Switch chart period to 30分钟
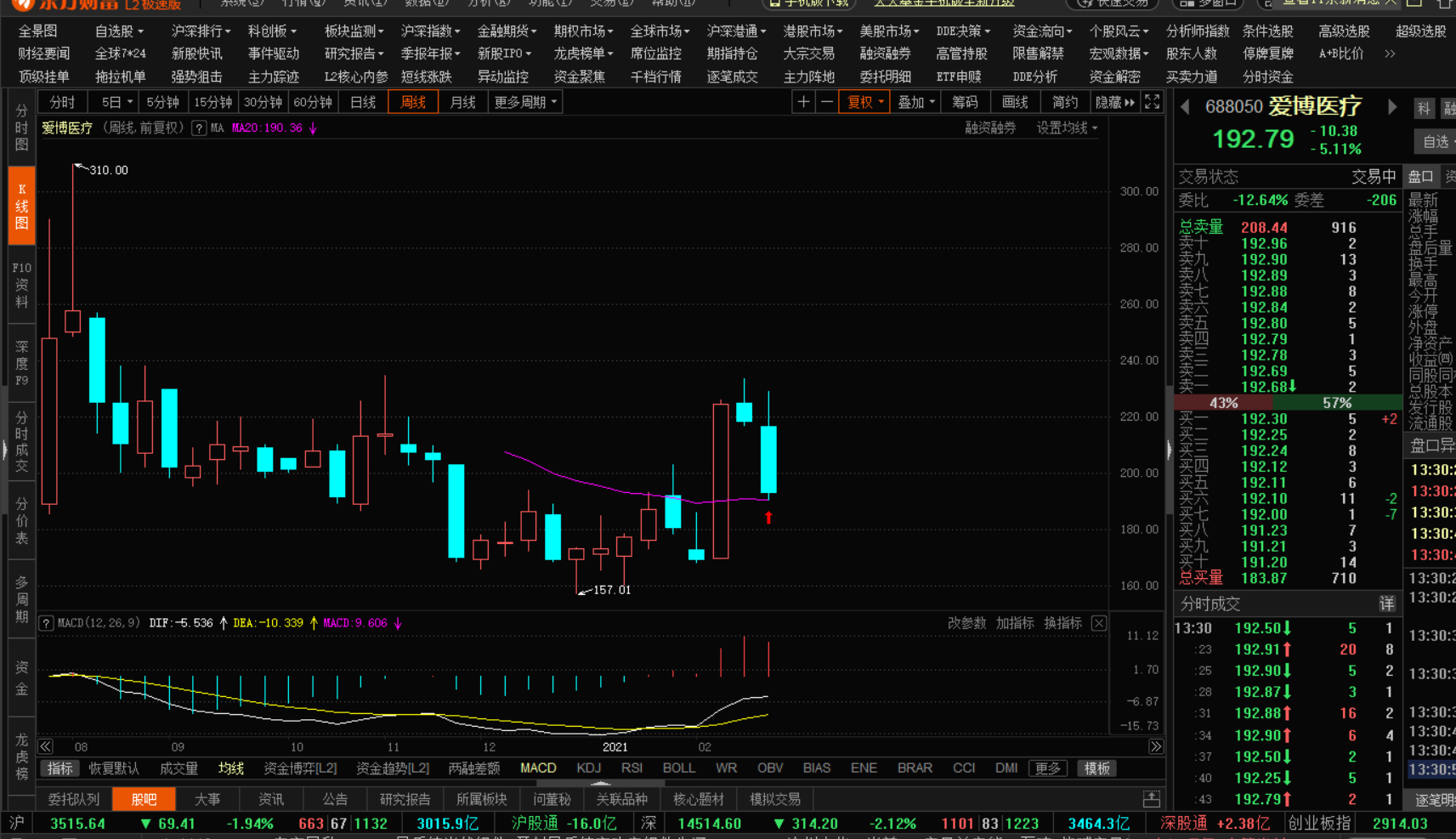Image resolution: width=1456 pixels, height=839 pixels. [263, 102]
